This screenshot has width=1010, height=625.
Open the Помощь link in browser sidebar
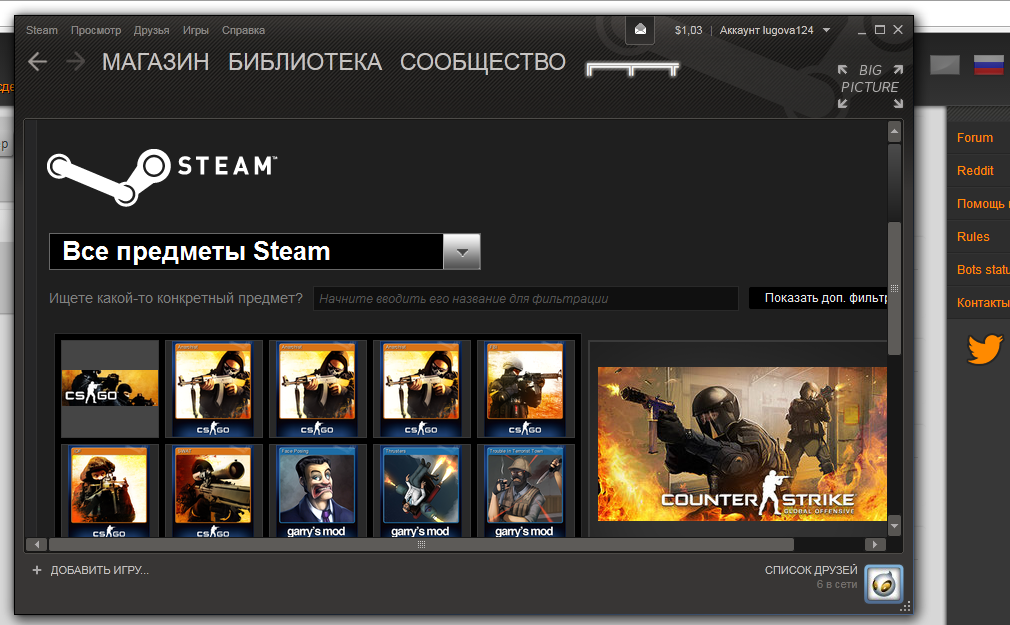(983, 204)
